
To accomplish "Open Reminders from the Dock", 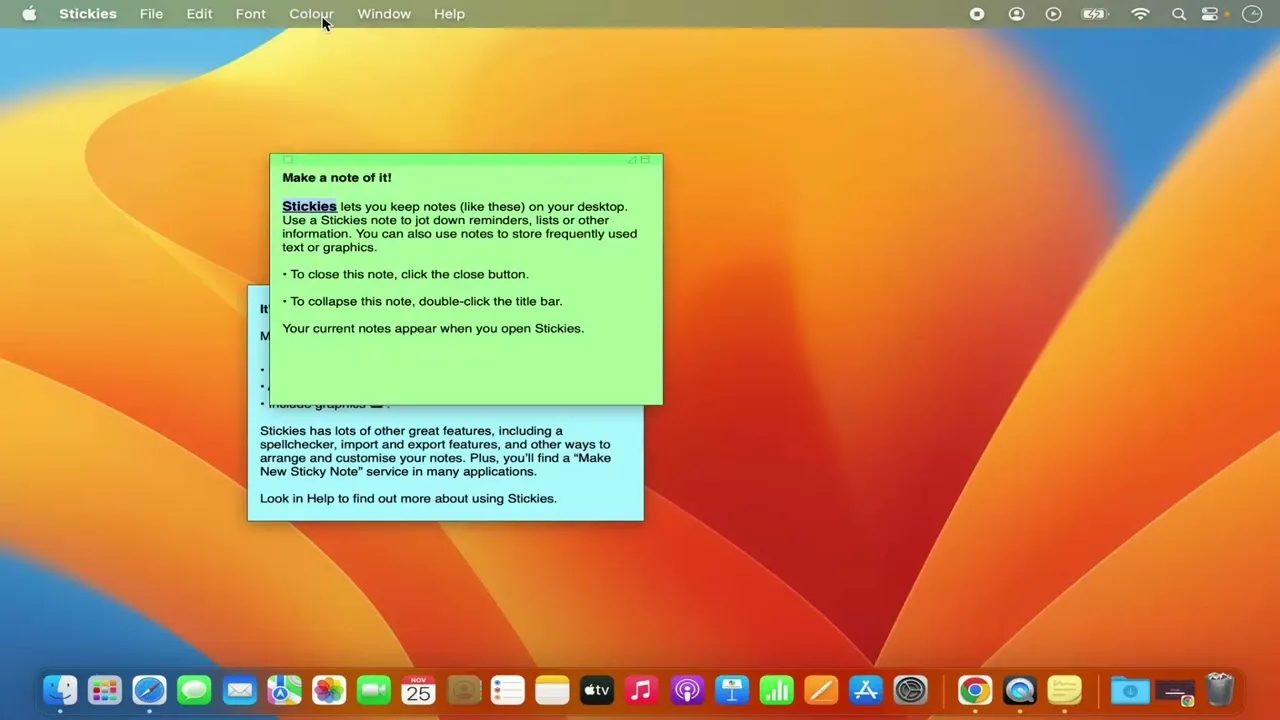I will [508, 690].
